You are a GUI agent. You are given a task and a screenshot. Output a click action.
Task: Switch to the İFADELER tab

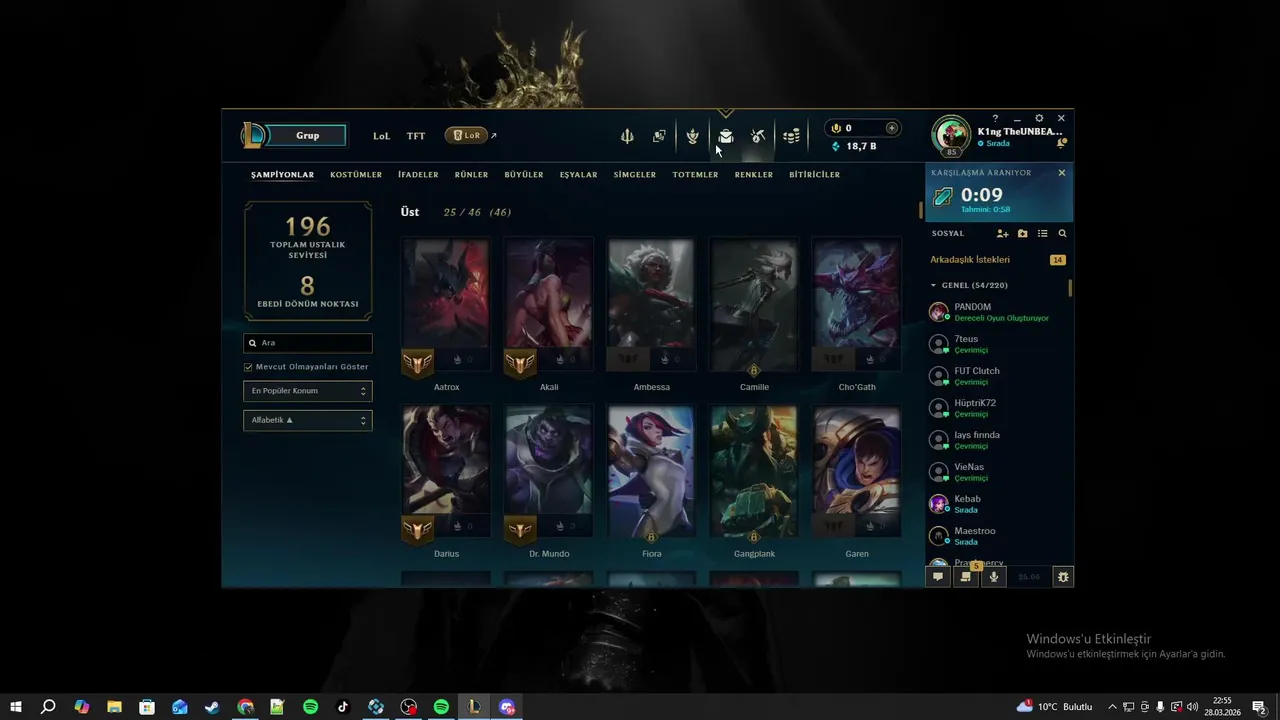418,175
